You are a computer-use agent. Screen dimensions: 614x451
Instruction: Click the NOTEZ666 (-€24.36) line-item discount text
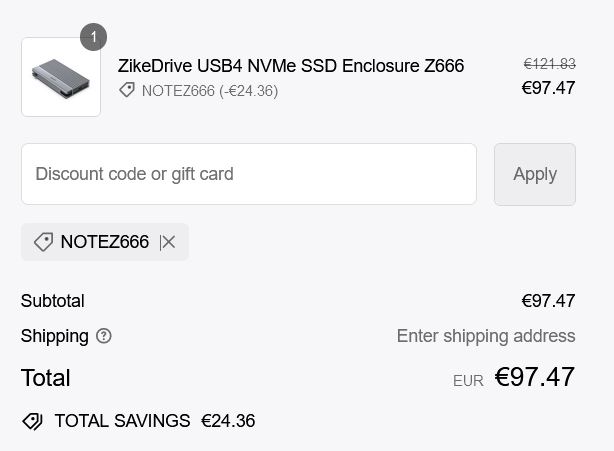click(210, 91)
